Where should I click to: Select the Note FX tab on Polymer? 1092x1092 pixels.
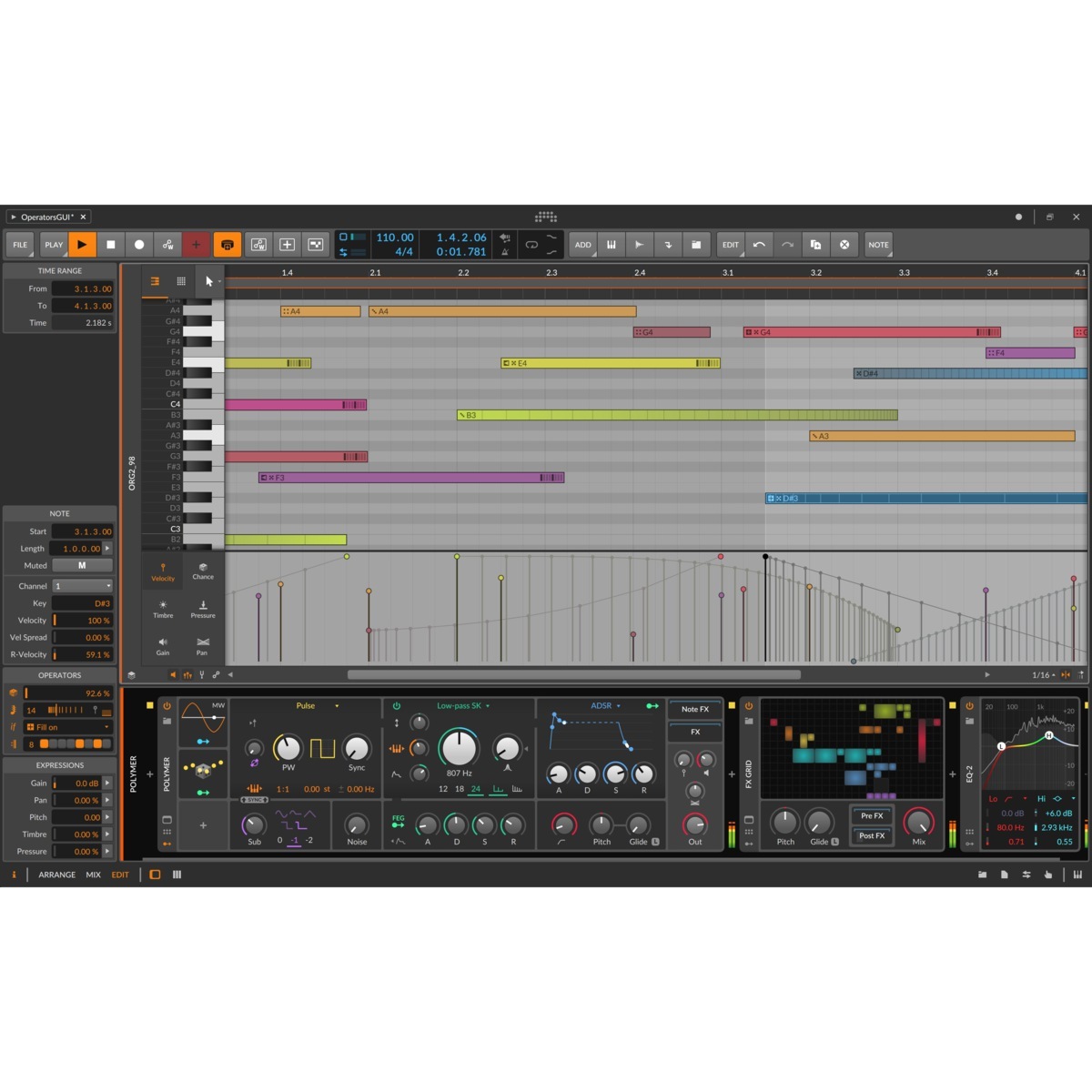pyautogui.click(x=694, y=709)
